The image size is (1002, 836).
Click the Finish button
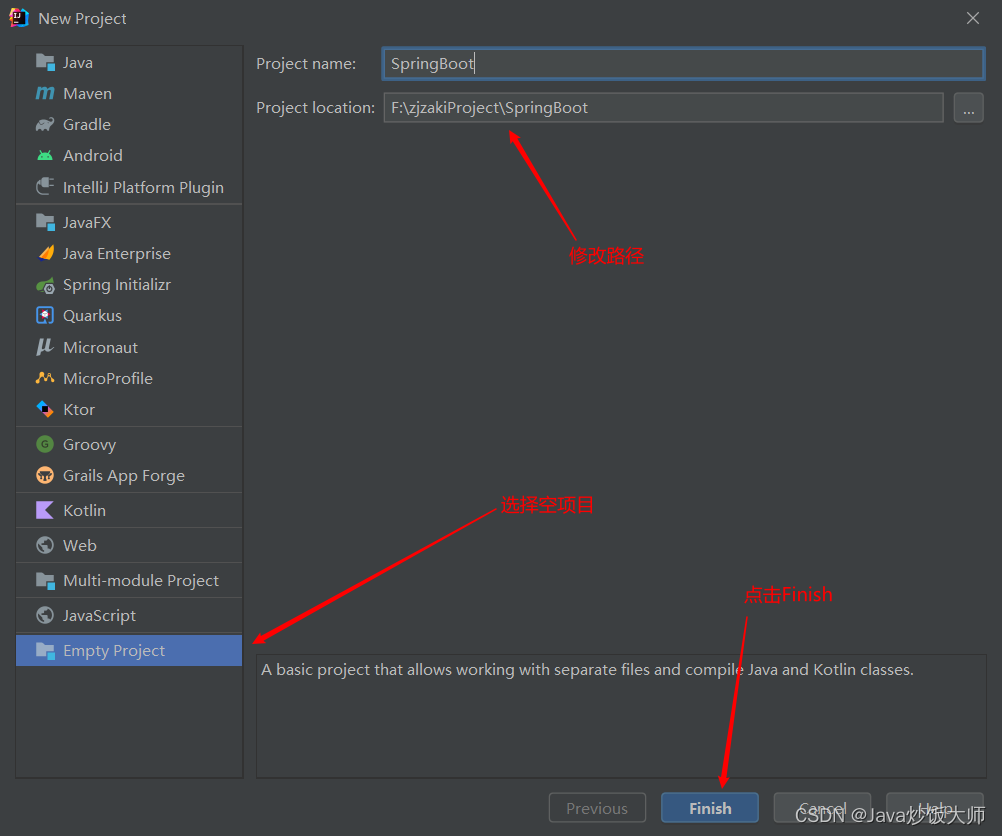710,808
